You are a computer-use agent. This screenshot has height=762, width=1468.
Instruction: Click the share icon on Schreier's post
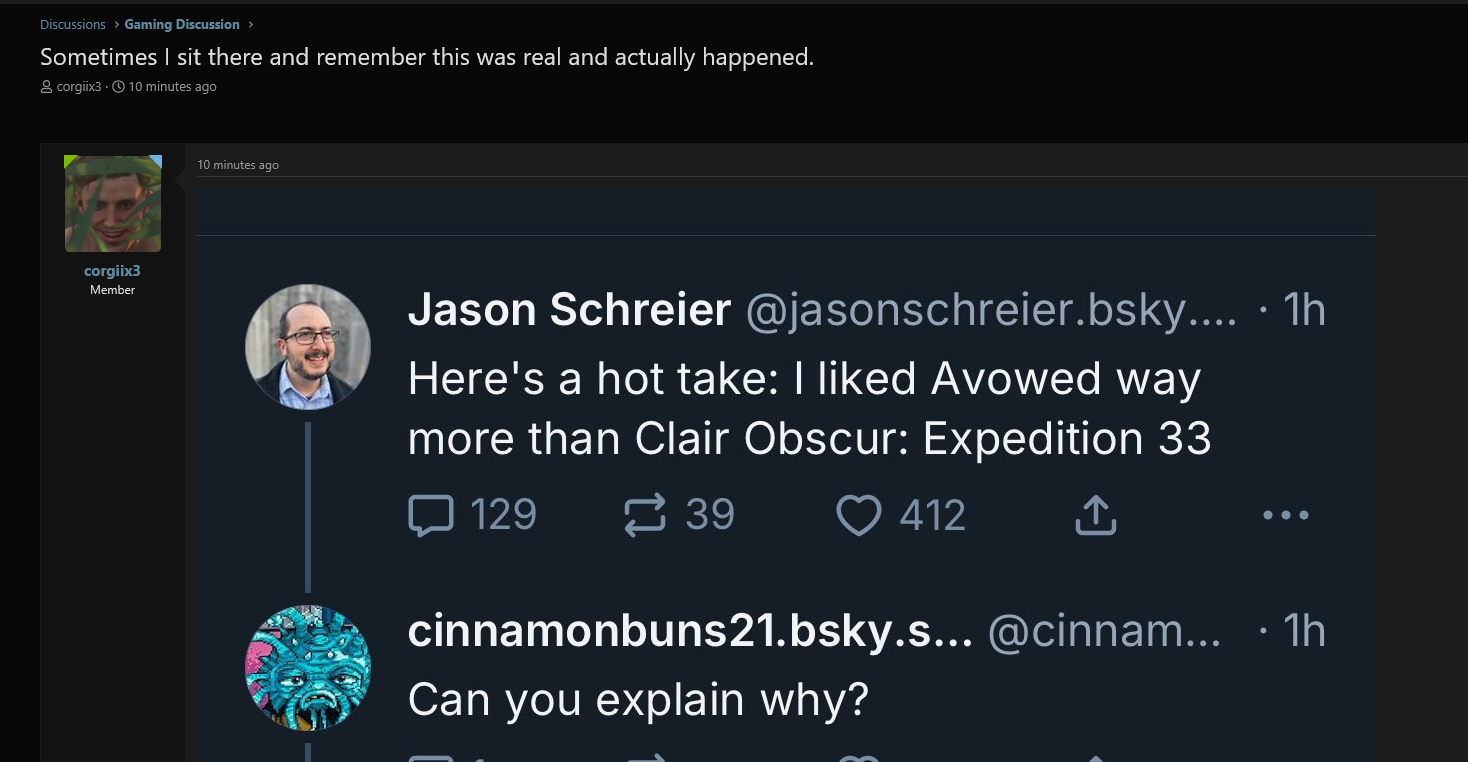click(x=1095, y=516)
